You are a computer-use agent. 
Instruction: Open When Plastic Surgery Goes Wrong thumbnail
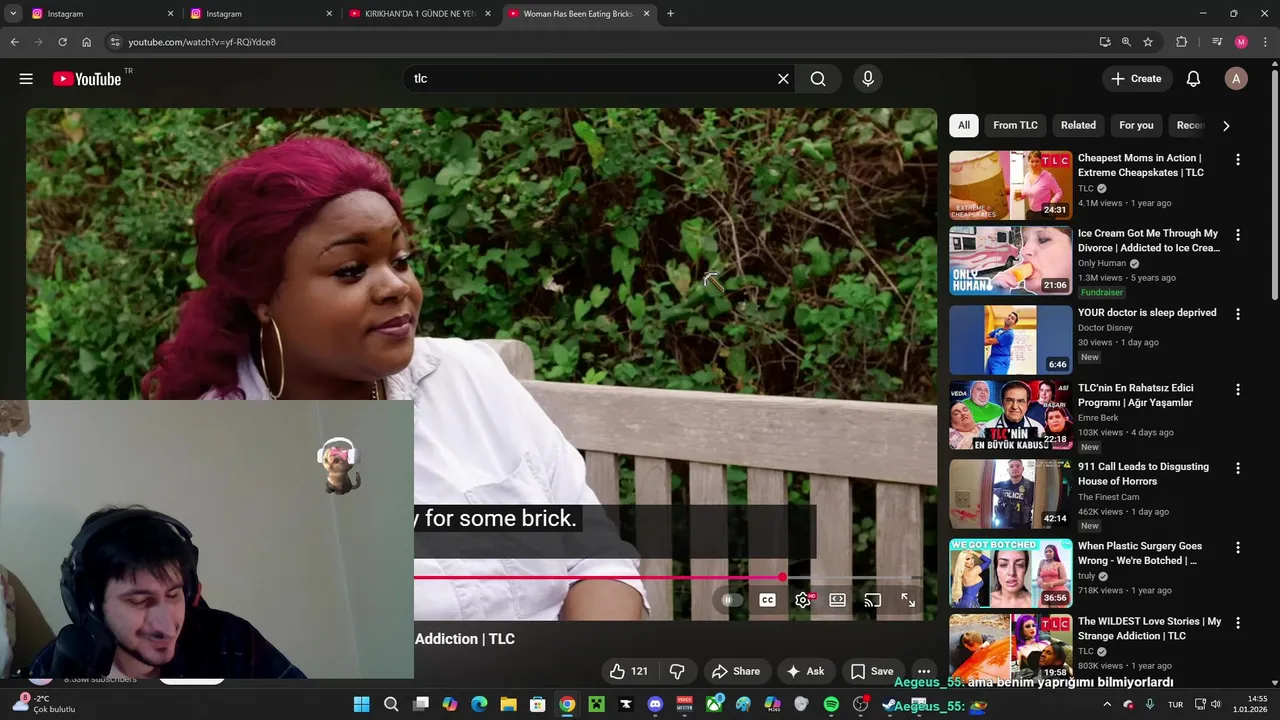coord(1010,573)
